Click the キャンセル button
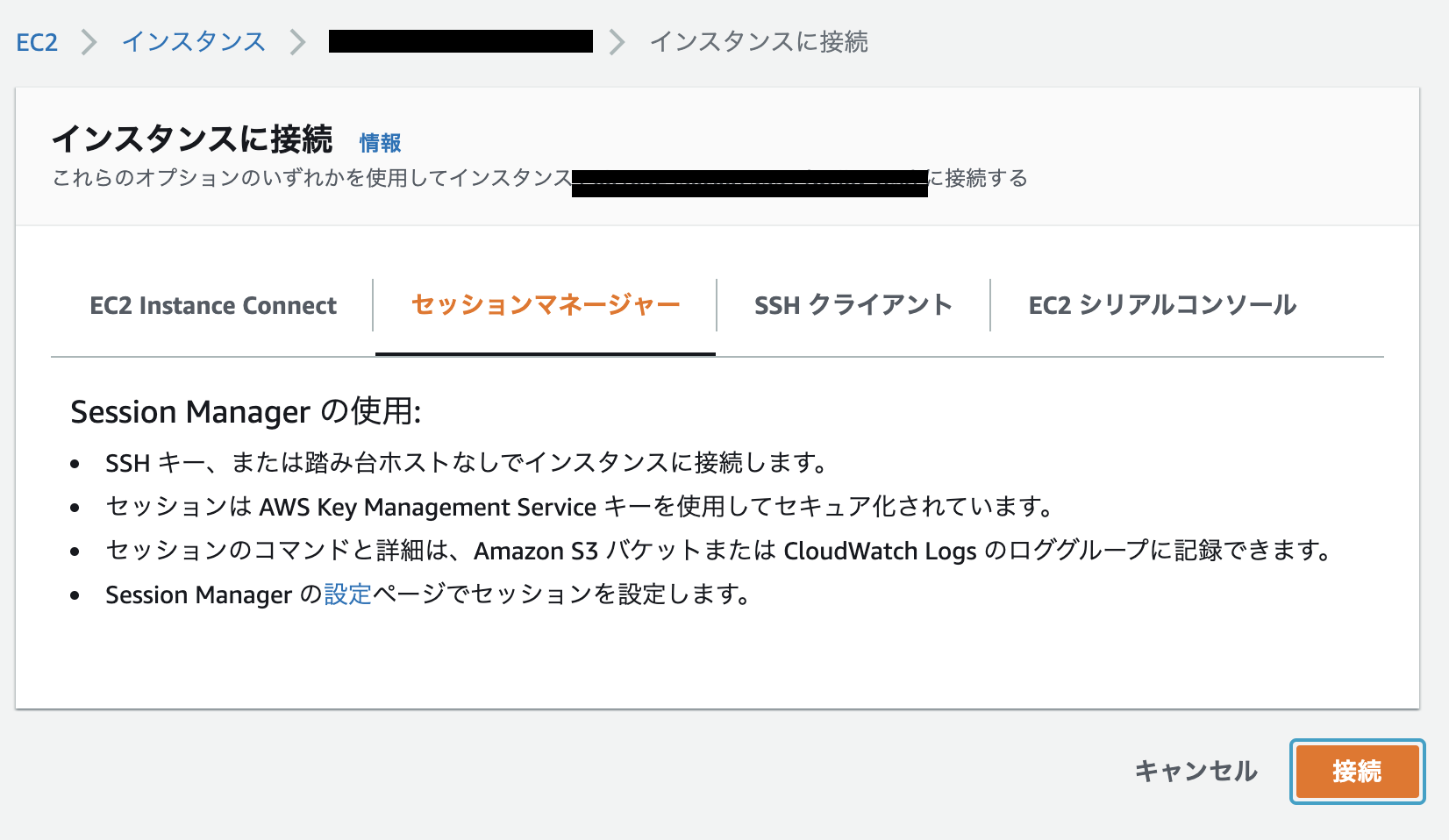Image resolution: width=1449 pixels, height=840 pixels. click(x=1196, y=772)
